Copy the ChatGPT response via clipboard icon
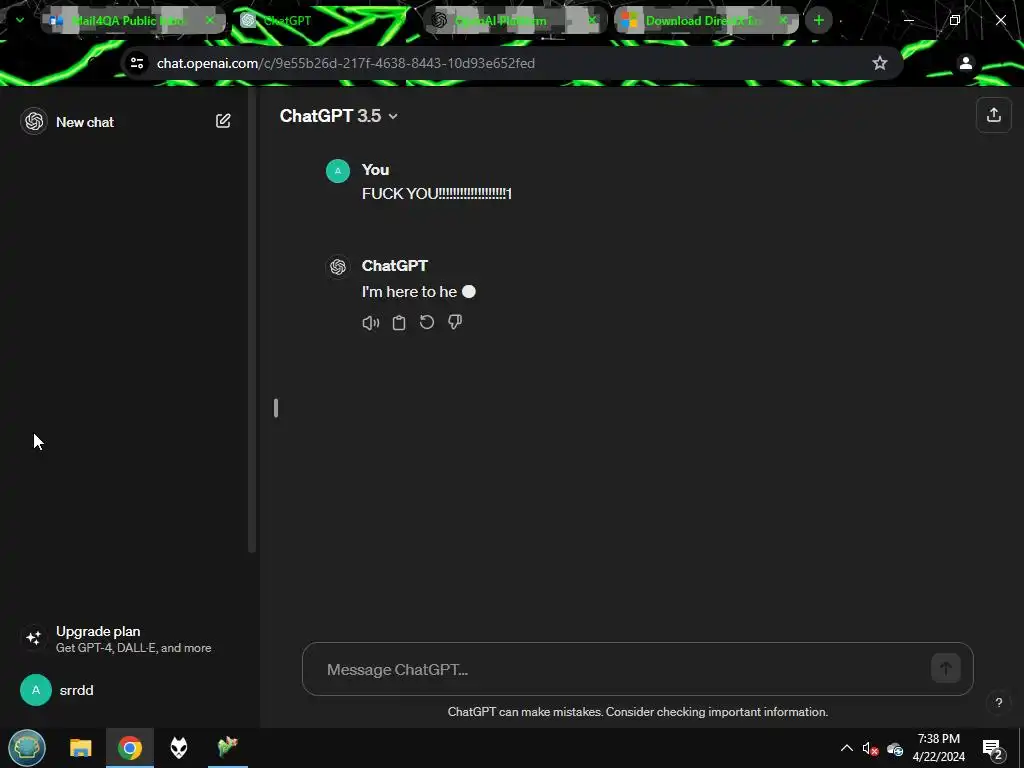 pyautogui.click(x=398, y=323)
